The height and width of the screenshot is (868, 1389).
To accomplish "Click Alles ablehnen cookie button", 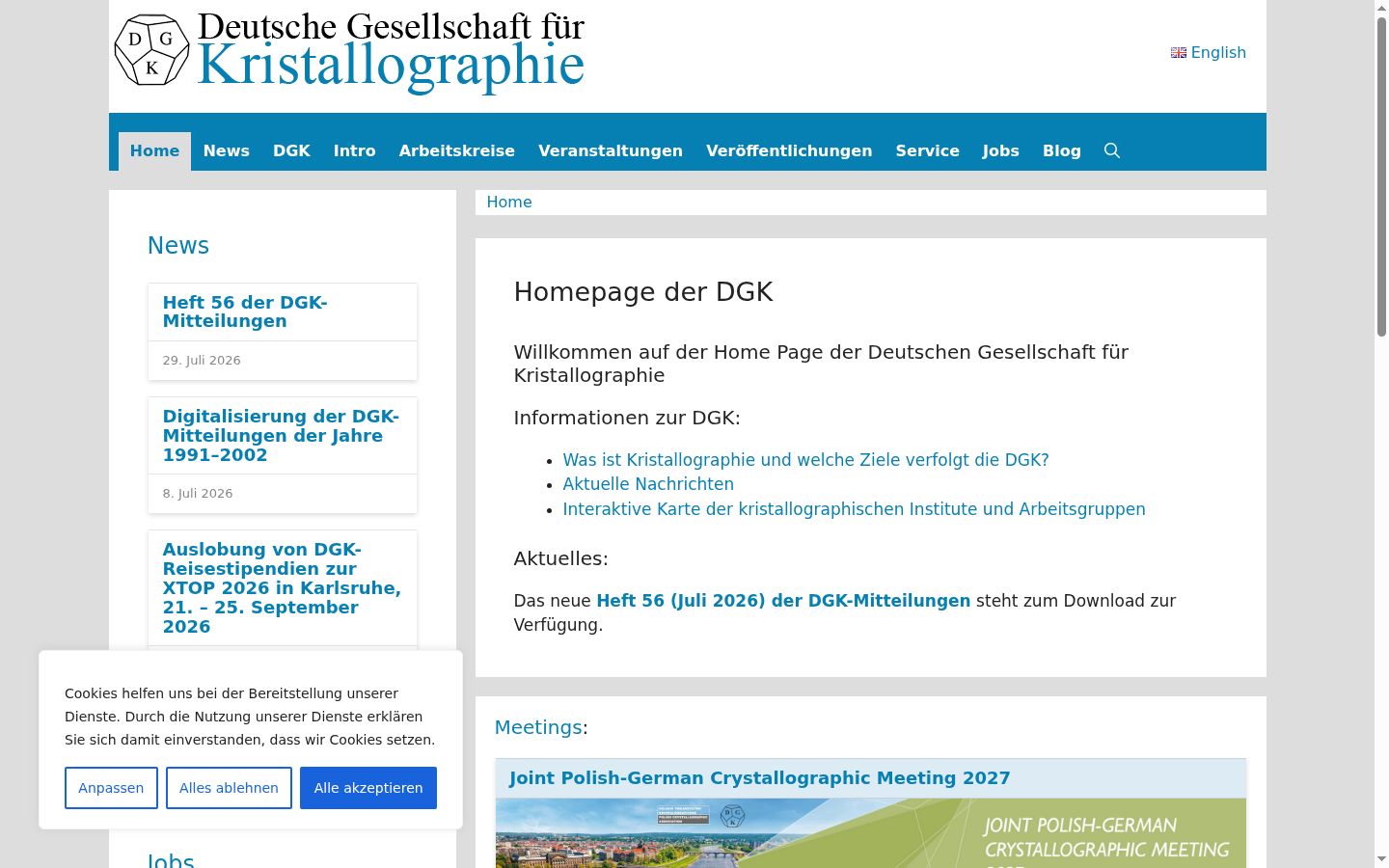I will tap(229, 788).
